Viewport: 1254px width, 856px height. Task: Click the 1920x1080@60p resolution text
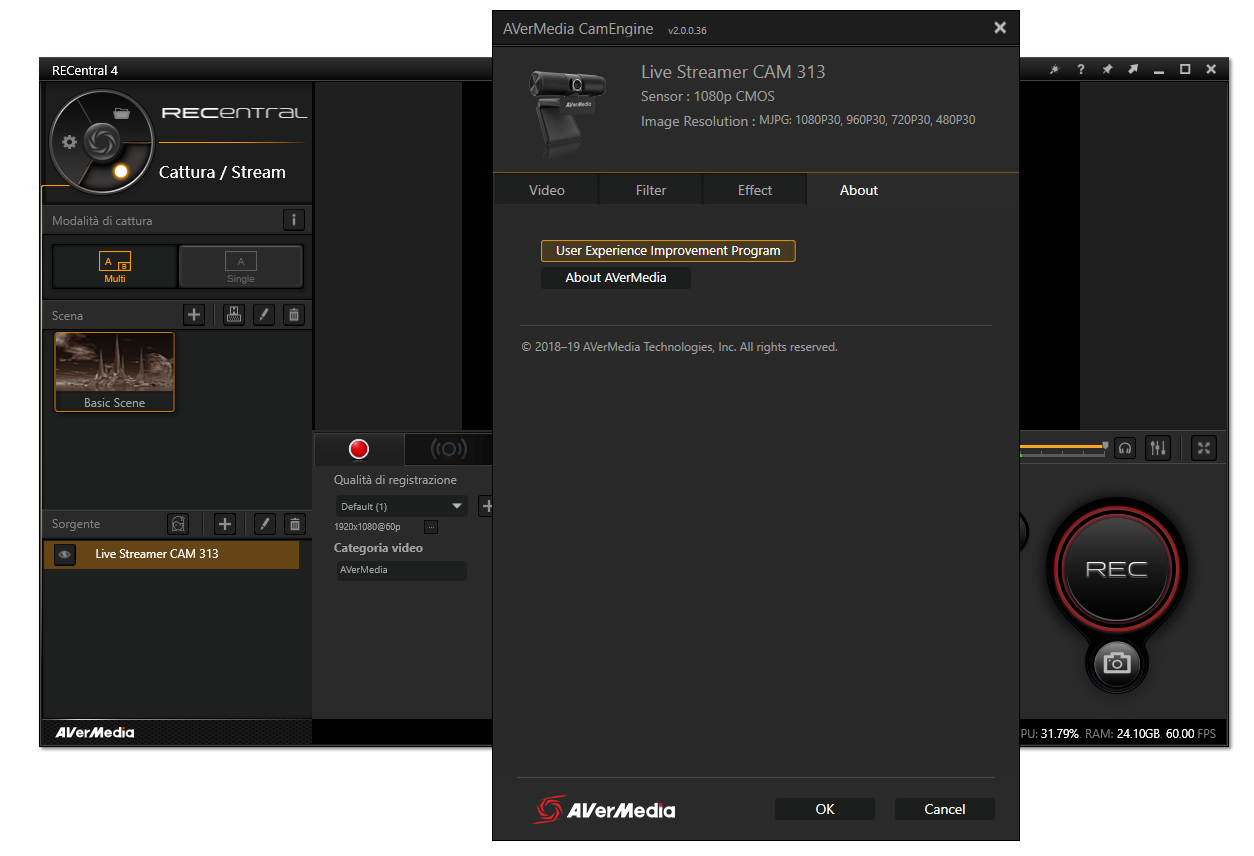tap(367, 526)
